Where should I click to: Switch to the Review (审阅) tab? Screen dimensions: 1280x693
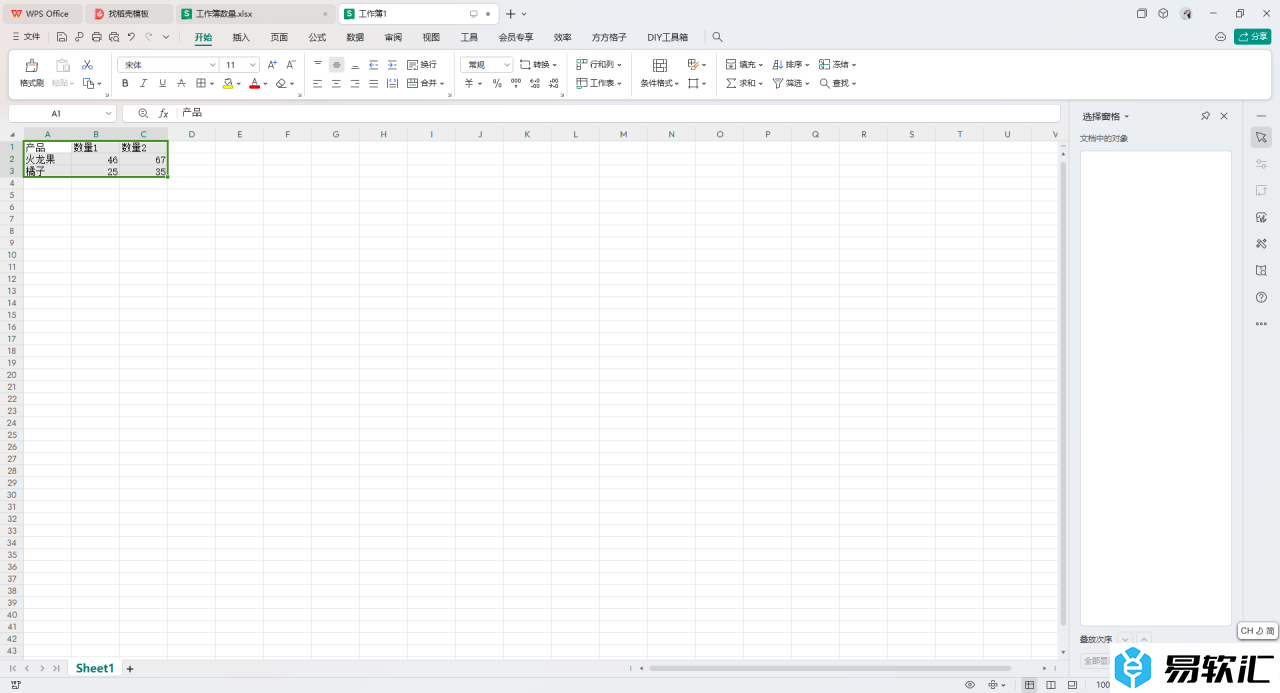393,37
